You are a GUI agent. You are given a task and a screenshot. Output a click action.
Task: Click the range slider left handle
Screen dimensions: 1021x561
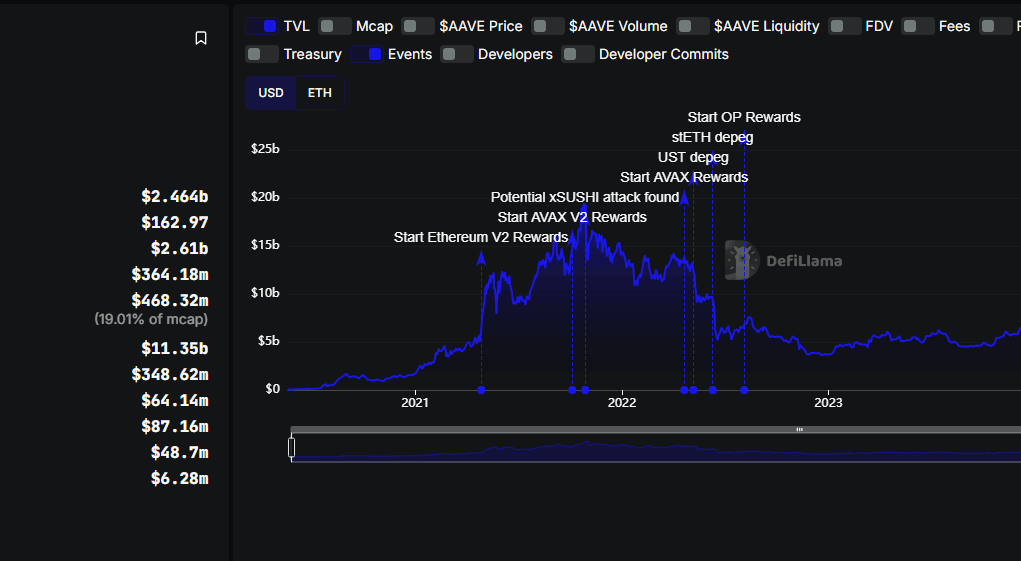[291, 448]
